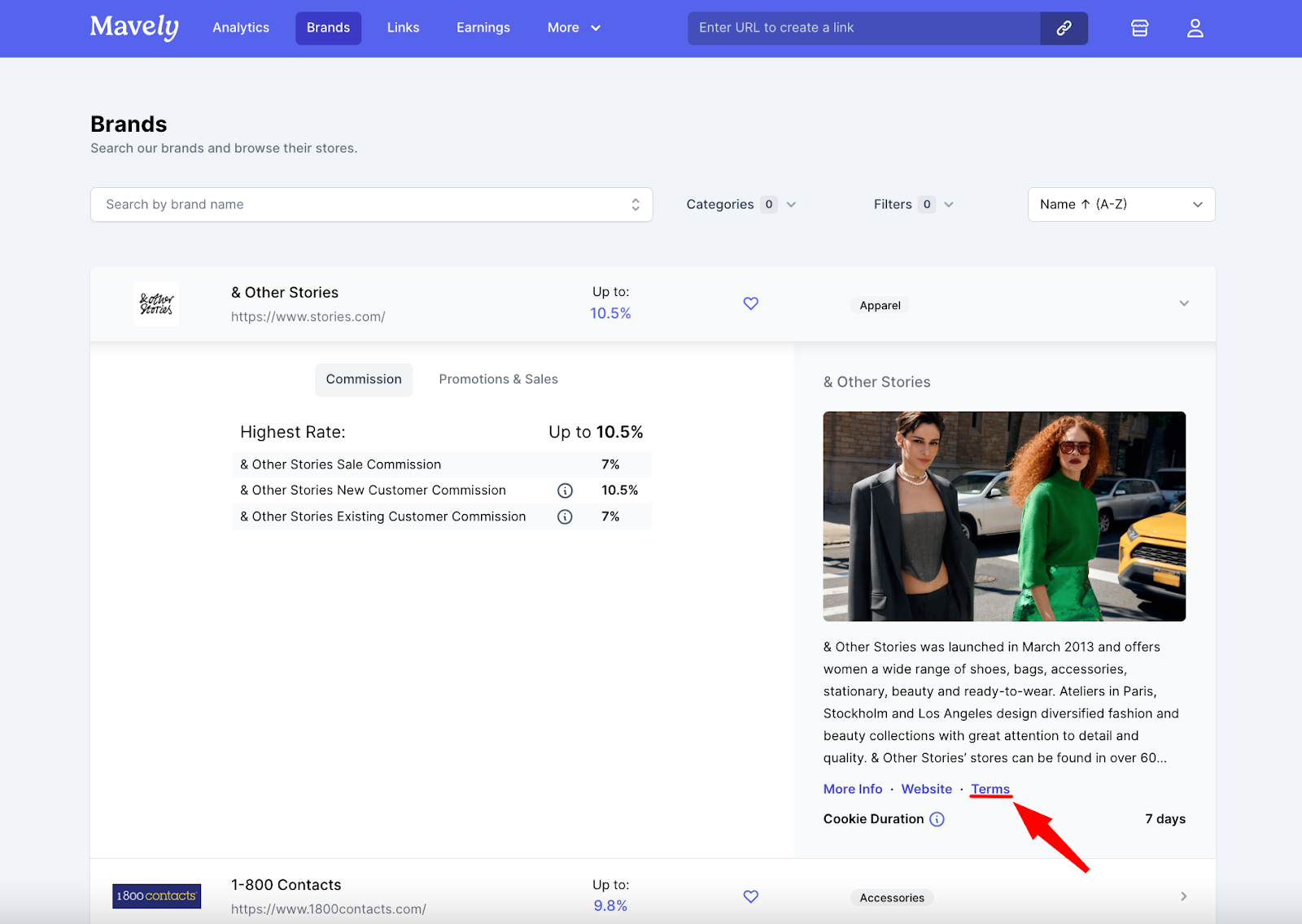Click the 9.8% rate for 1-800 Contacts
Viewport: 1302px width, 924px height.
pyautogui.click(x=610, y=906)
